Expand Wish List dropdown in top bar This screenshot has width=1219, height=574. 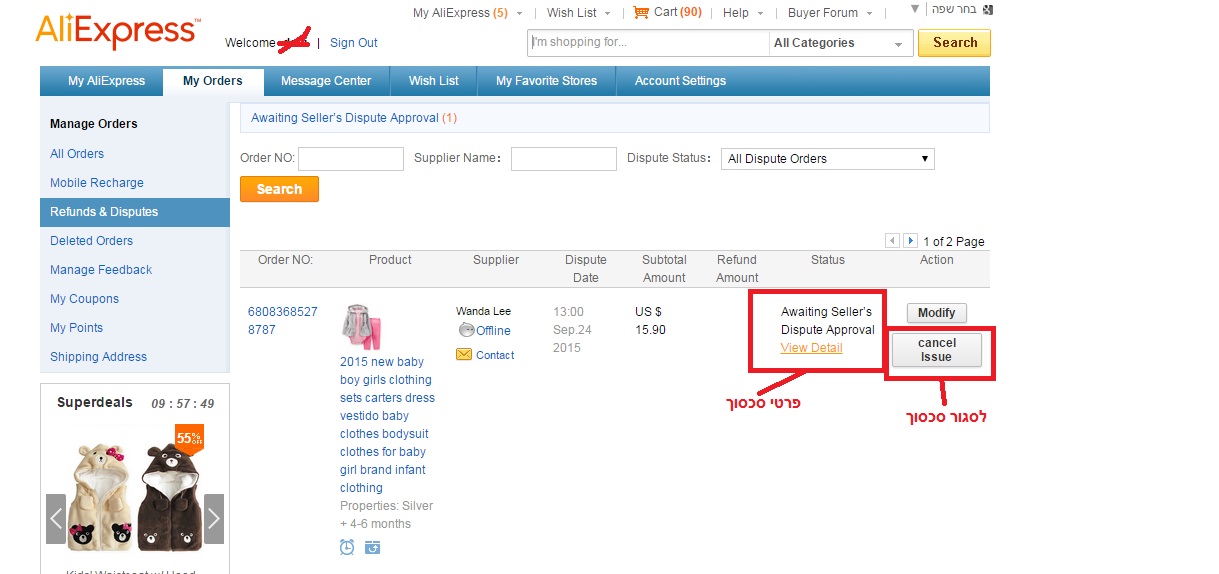coord(608,14)
